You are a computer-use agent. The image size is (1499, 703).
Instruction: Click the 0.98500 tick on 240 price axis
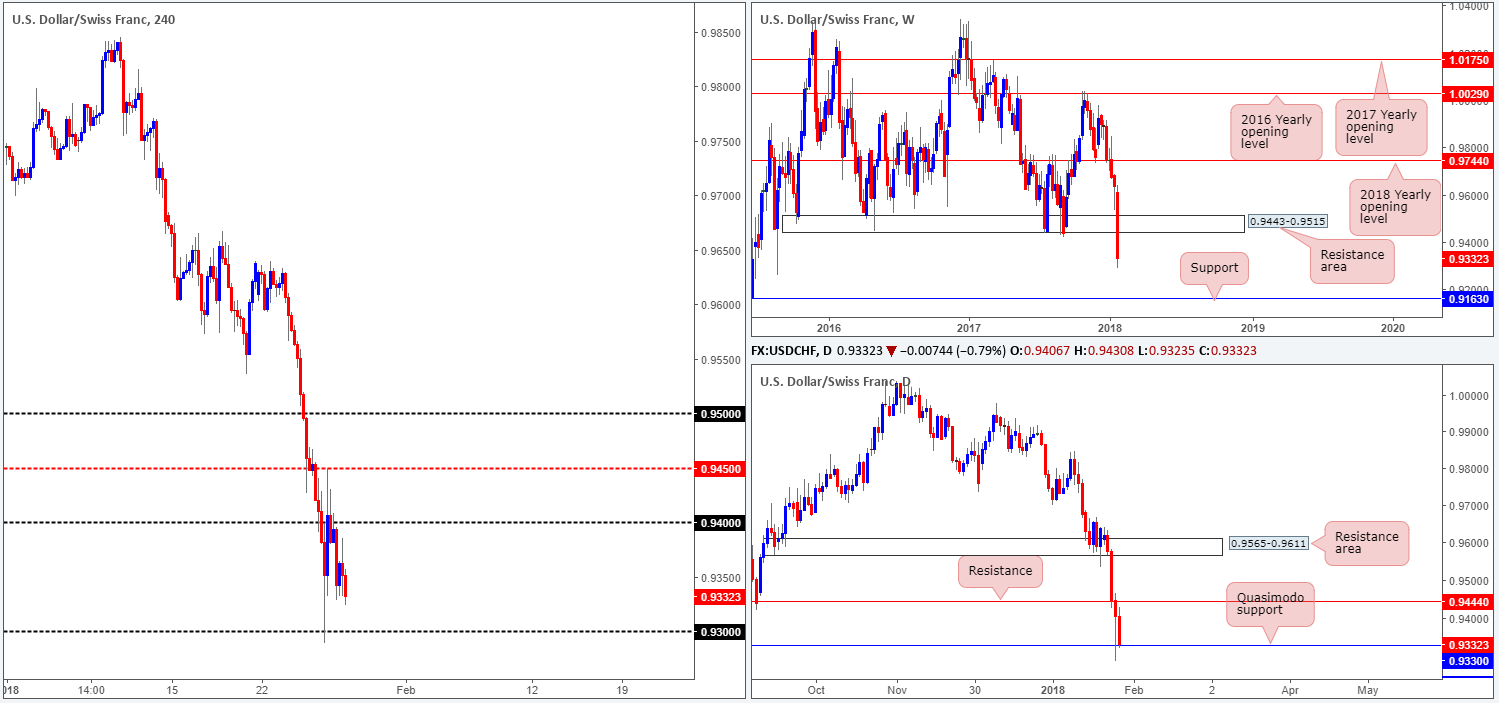click(x=721, y=33)
